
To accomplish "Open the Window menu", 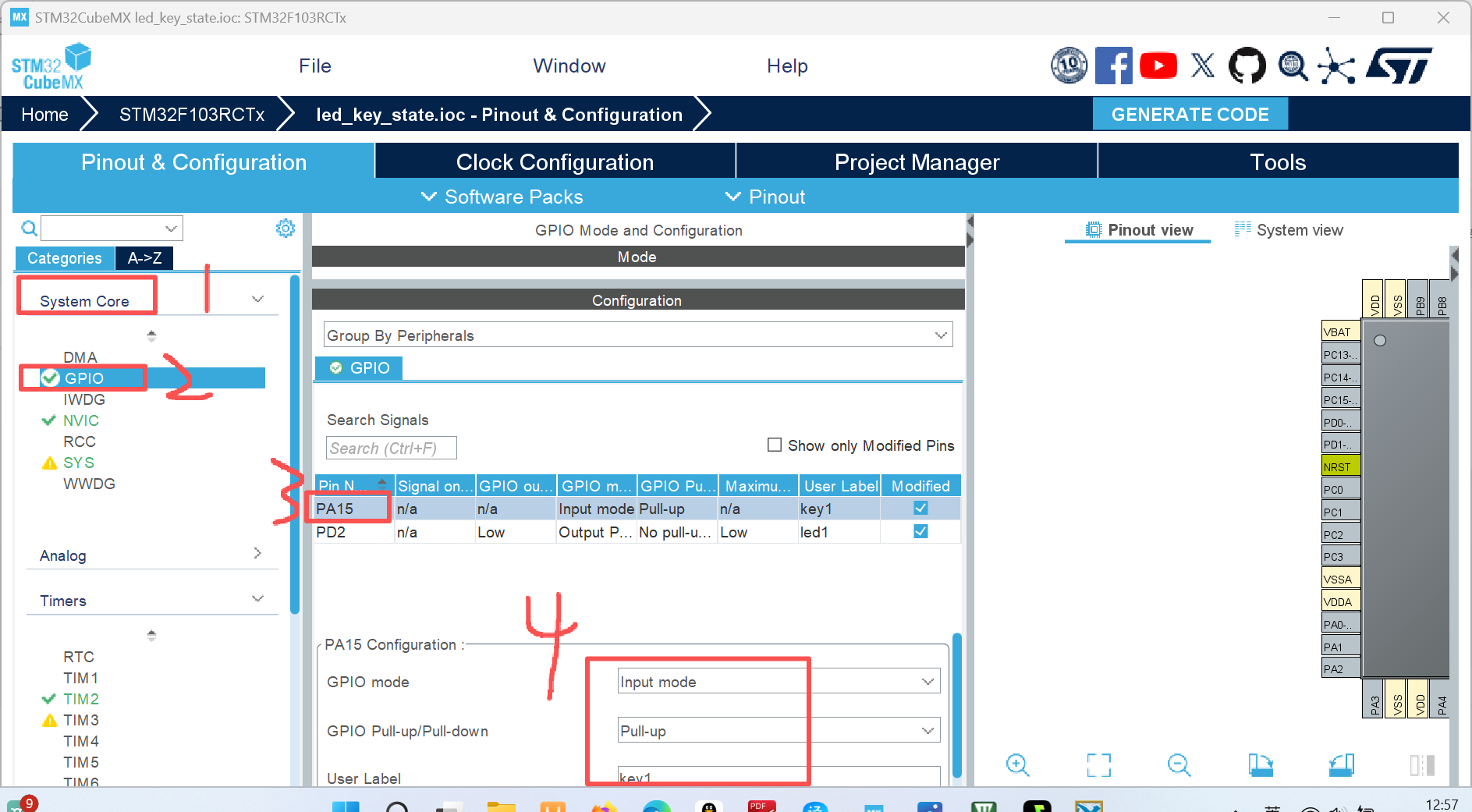I will tap(569, 66).
